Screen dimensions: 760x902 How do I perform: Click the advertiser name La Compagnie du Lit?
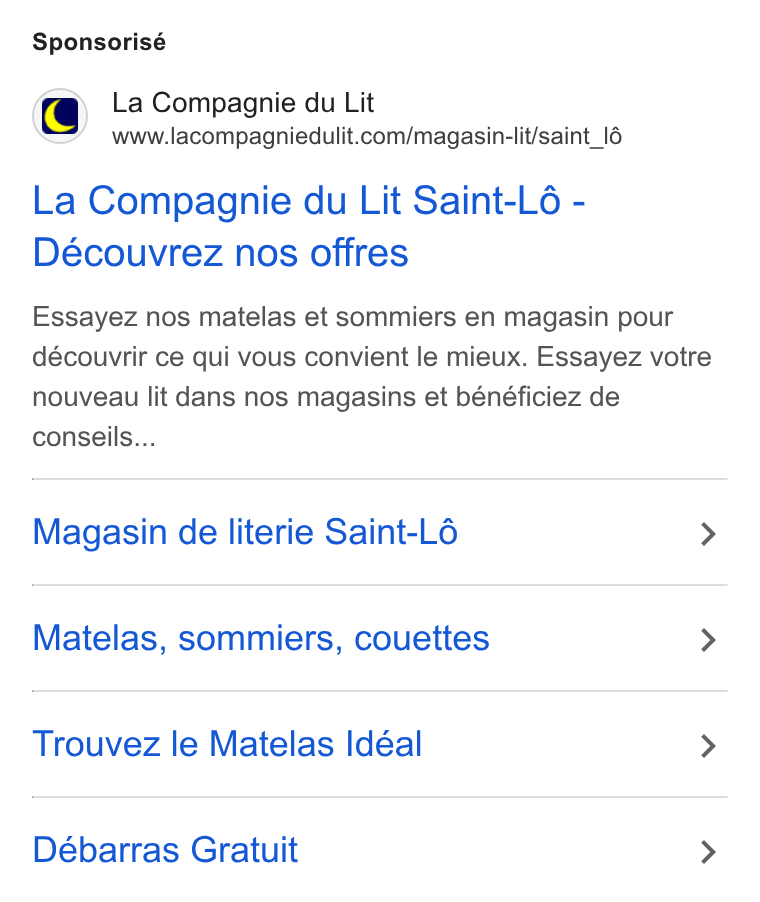pos(243,103)
